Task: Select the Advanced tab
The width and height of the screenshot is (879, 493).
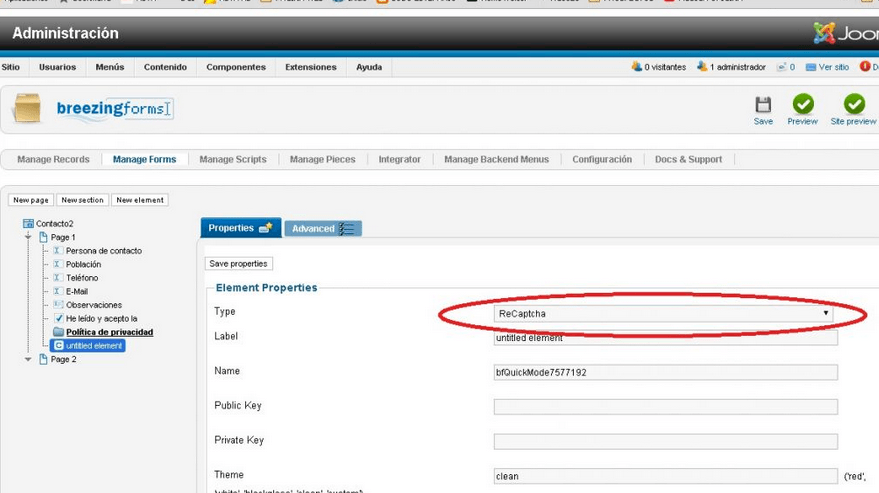Action: pyautogui.click(x=323, y=228)
